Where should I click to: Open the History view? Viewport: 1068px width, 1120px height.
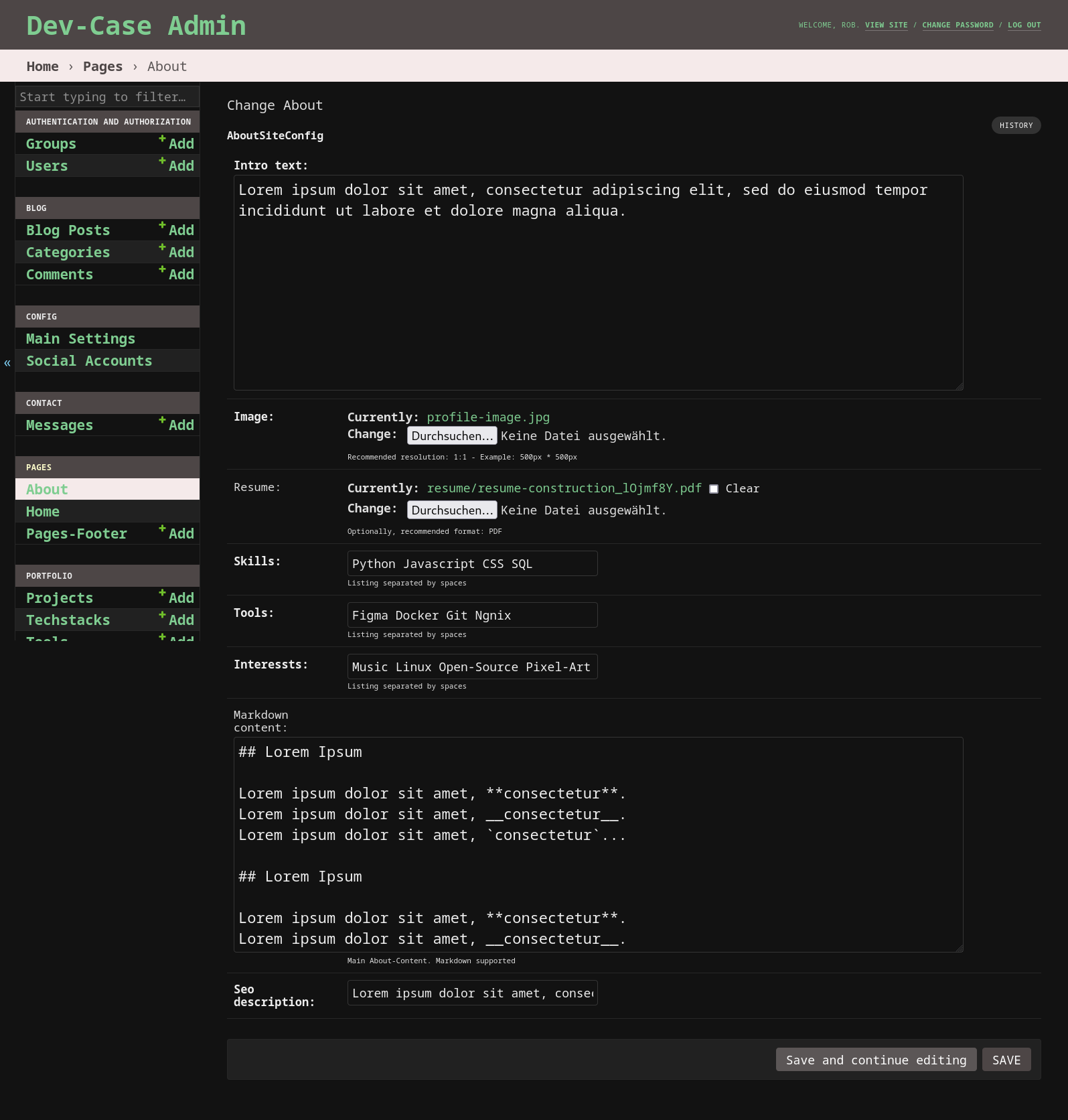pos(1016,125)
